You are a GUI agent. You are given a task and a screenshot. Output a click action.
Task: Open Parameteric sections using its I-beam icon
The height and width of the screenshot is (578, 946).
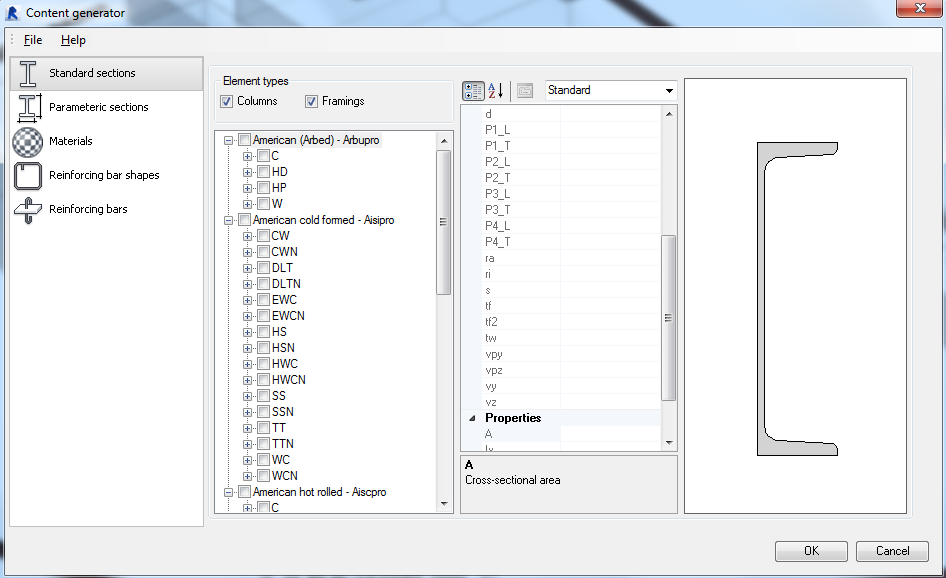tap(27, 107)
